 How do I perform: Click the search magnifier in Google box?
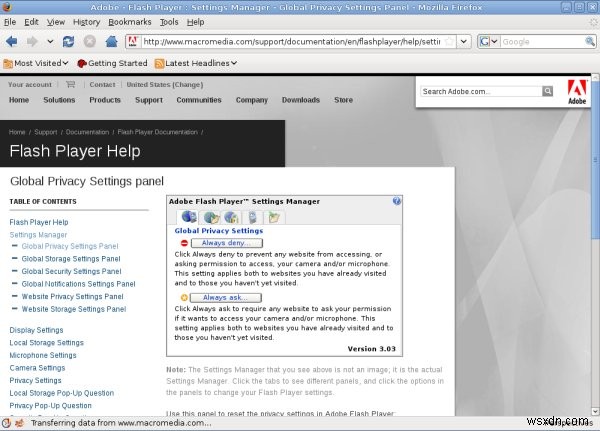(x=590, y=41)
